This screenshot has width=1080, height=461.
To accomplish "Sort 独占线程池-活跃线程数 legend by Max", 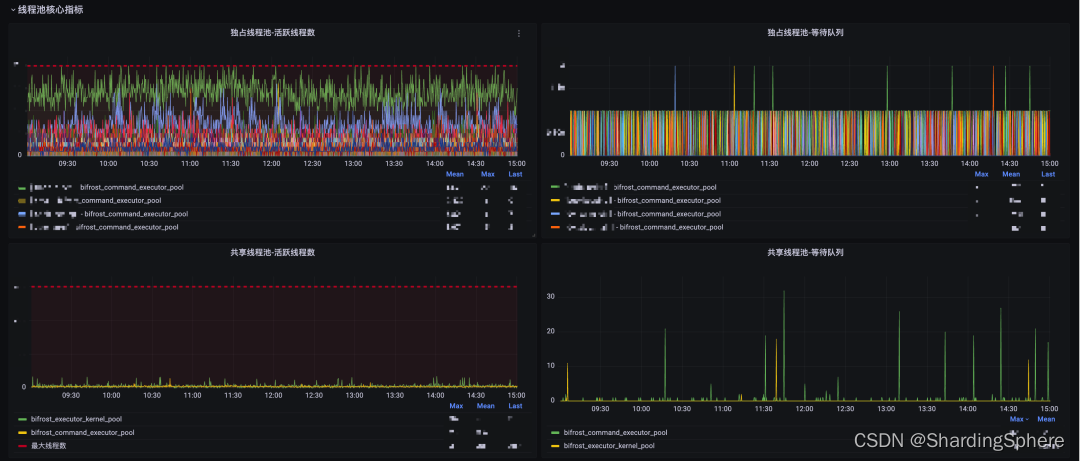I will (x=488, y=174).
